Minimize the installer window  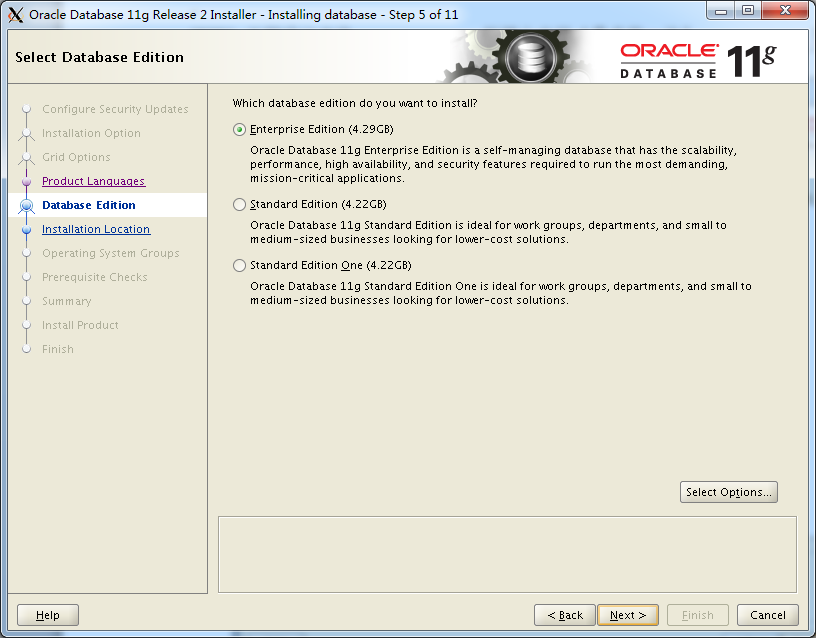pos(721,11)
